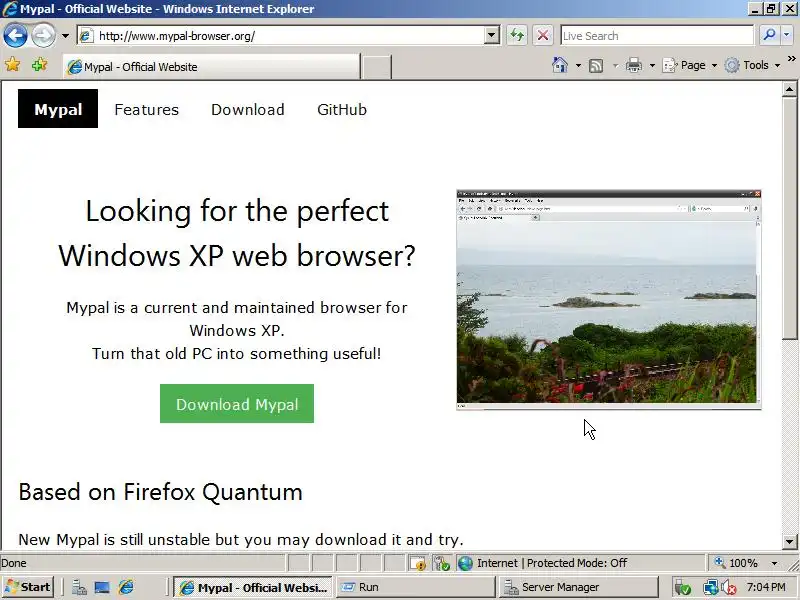
Task: Click the green Download Mypal button
Action: tap(237, 404)
